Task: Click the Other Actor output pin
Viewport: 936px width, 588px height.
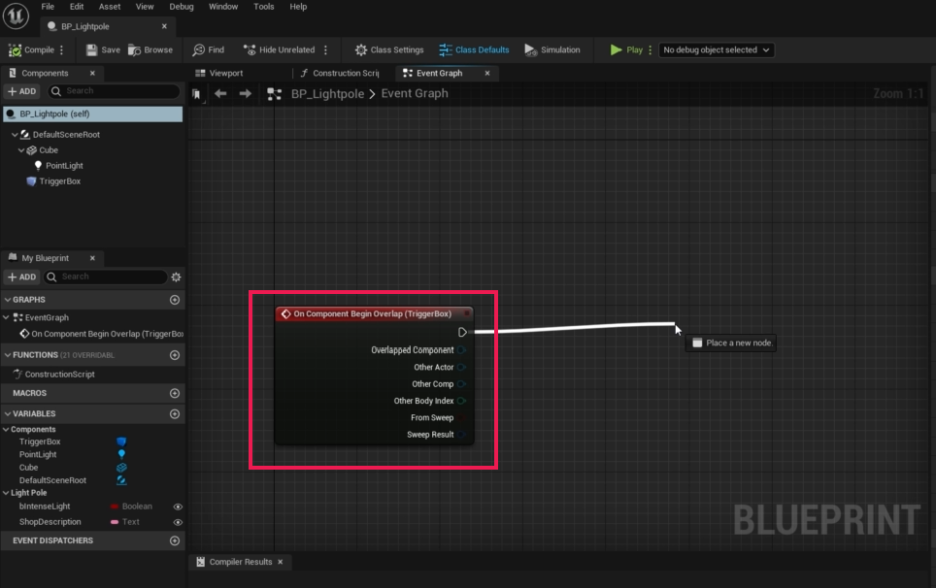Action: pos(461,367)
